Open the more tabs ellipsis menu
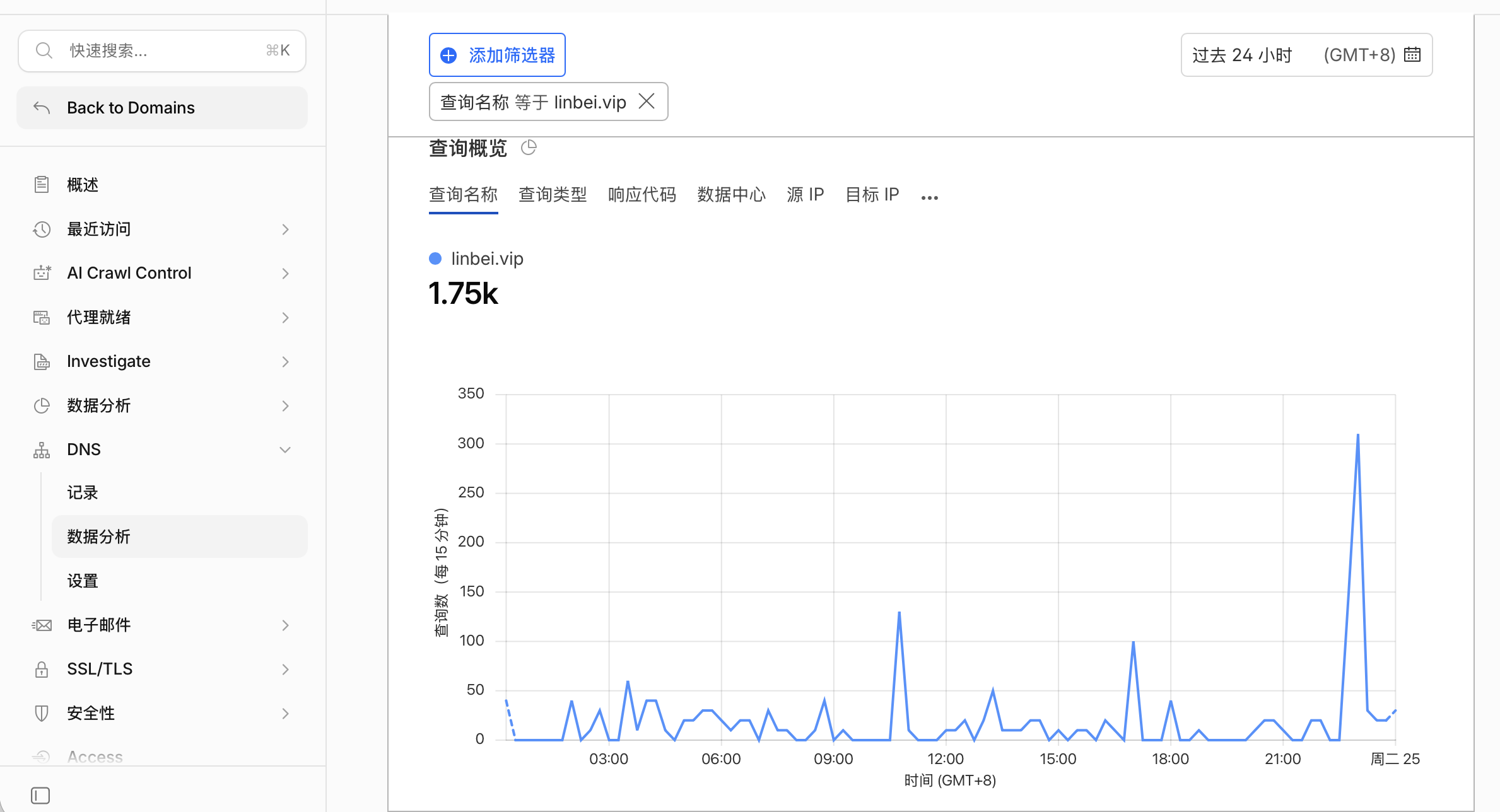The image size is (1500, 812). (929, 197)
